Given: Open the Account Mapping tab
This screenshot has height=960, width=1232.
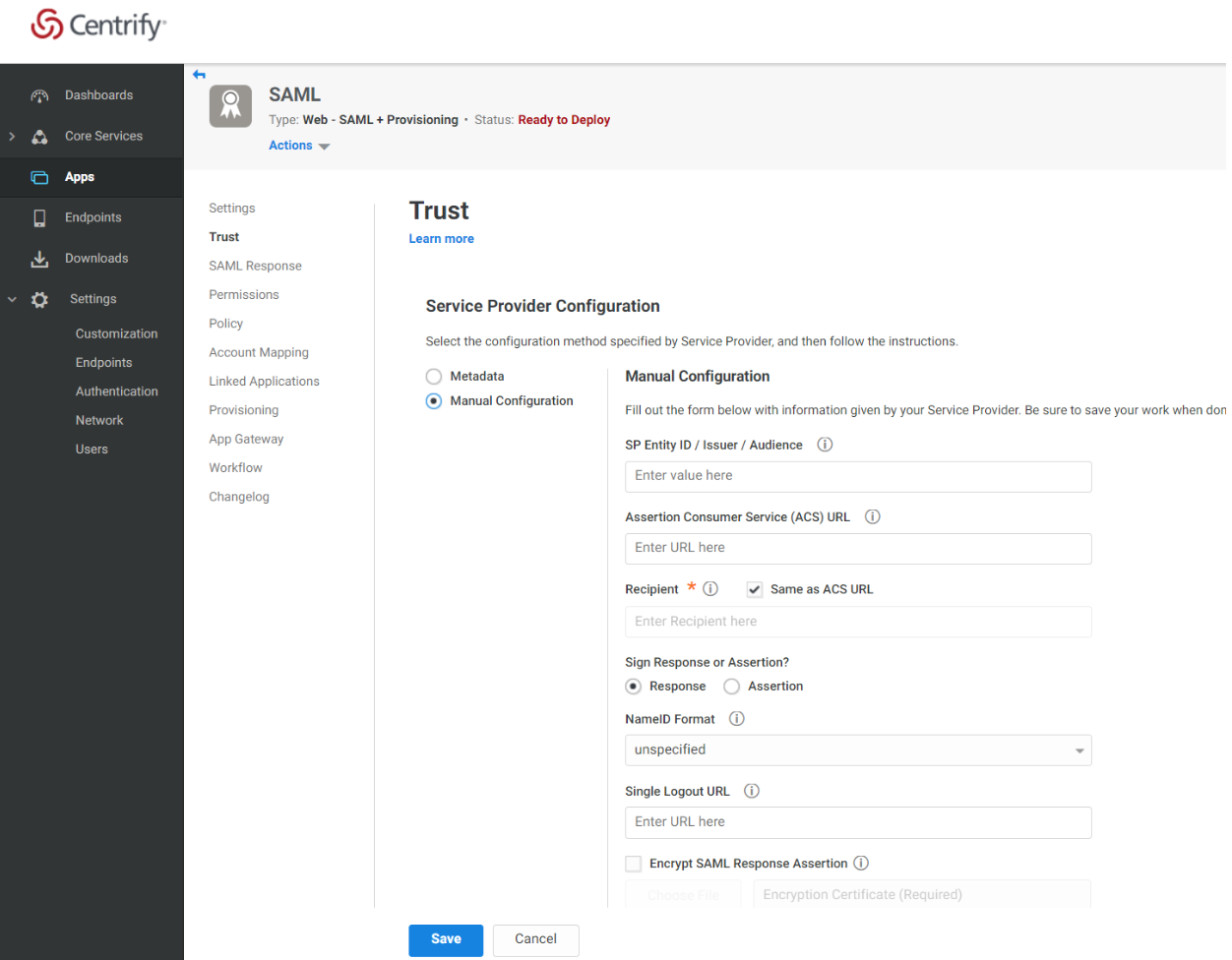Looking at the screenshot, I should 259,352.
